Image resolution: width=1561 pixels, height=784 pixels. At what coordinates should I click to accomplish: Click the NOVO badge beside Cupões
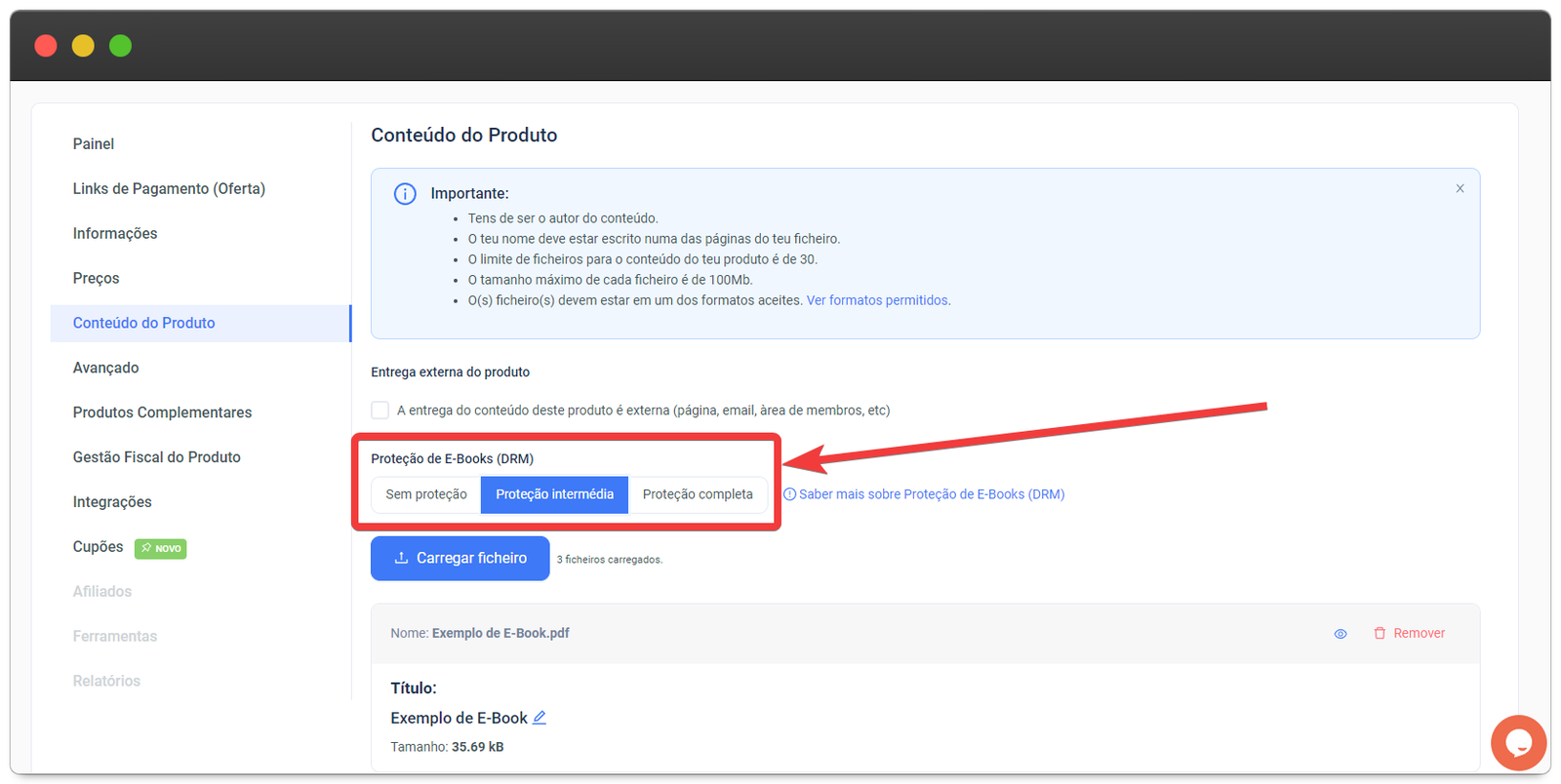[161, 548]
